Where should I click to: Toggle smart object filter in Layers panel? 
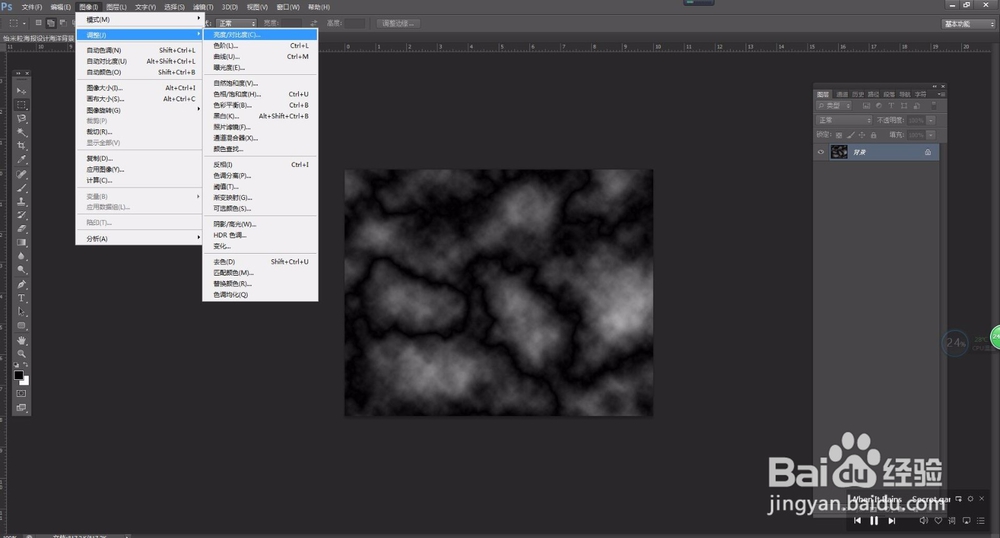(x=916, y=106)
